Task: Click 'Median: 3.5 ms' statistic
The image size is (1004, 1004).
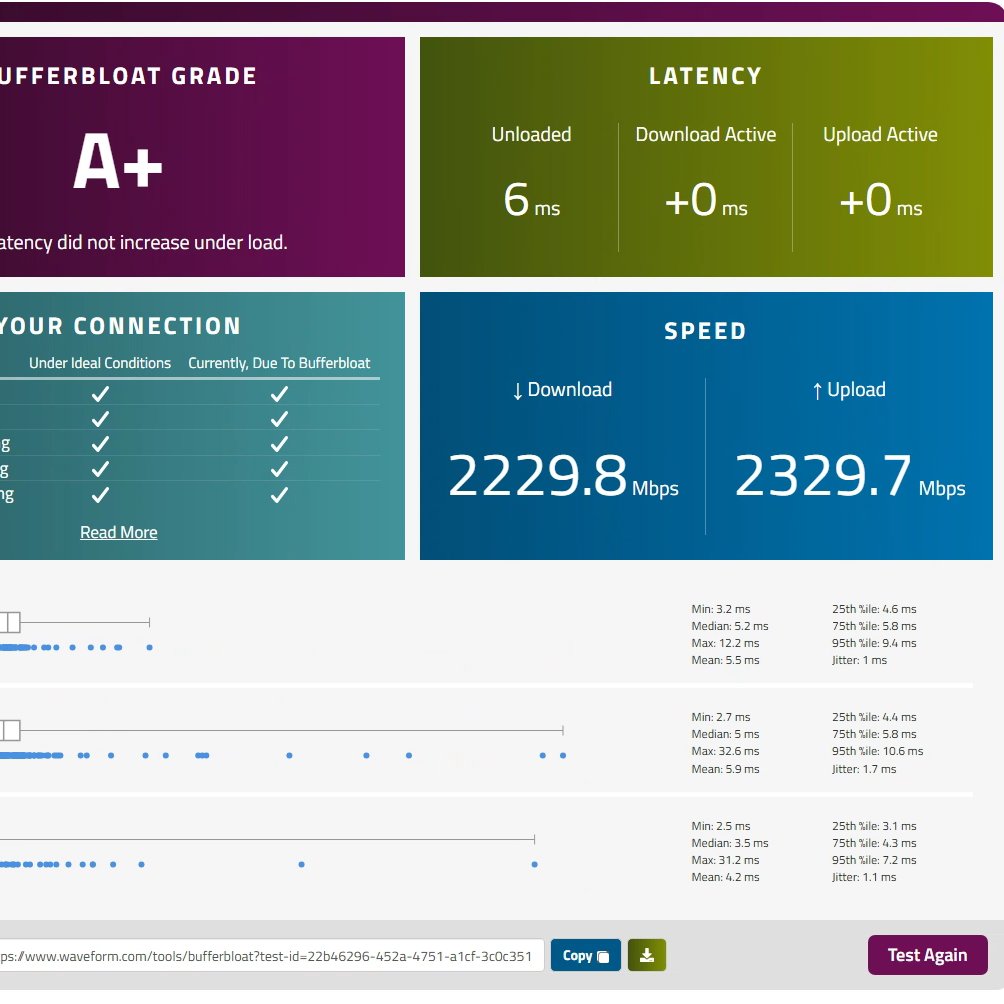Action: point(729,843)
